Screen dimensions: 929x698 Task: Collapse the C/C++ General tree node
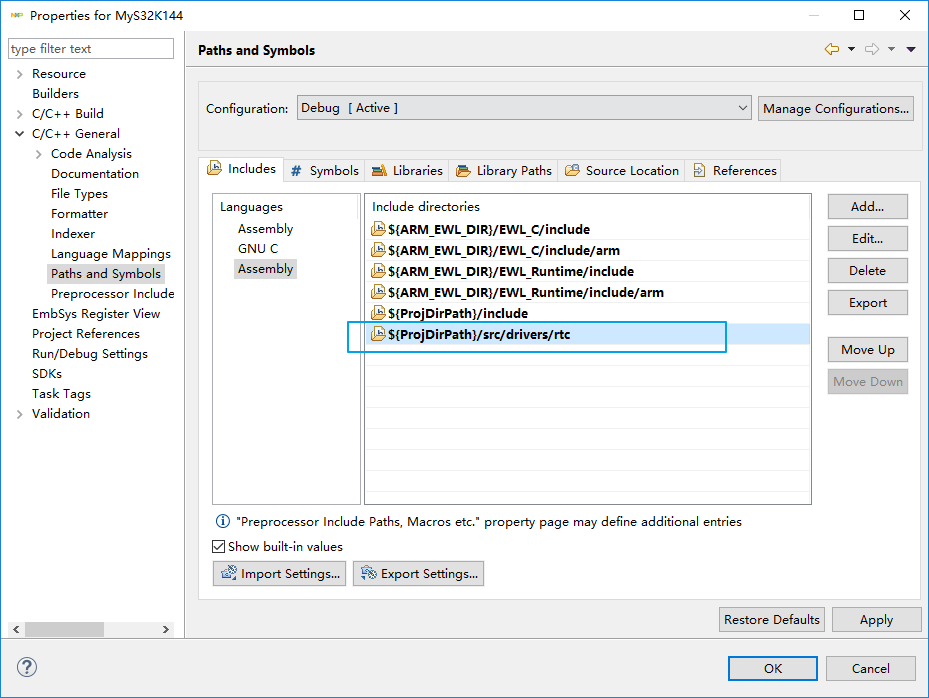(x=20, y=134)
